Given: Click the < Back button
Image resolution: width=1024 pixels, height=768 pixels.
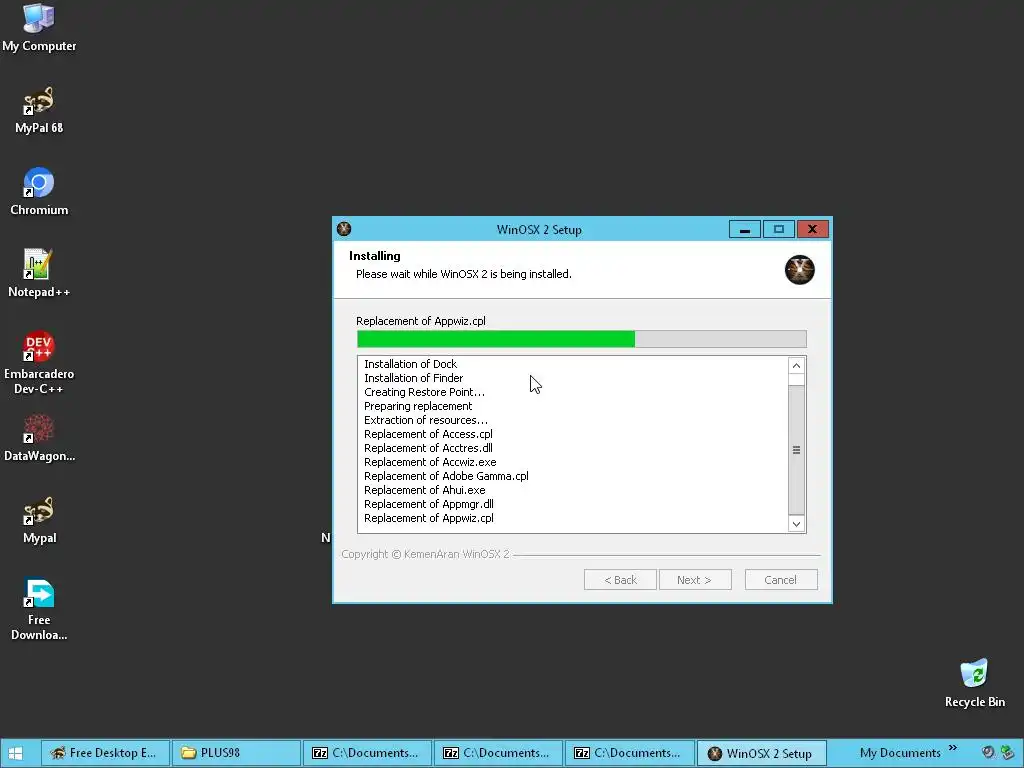Looking at the screenshot, I should pyautogui.click(x=620, y=580).
